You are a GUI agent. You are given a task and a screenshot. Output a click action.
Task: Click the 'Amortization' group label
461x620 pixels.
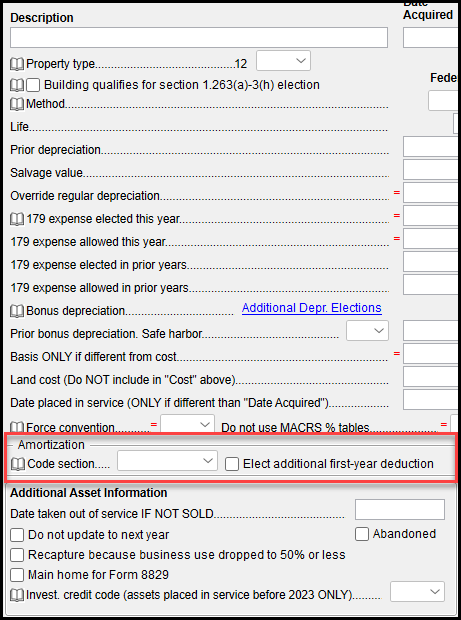pyautogui.click(x=51, y=445)
